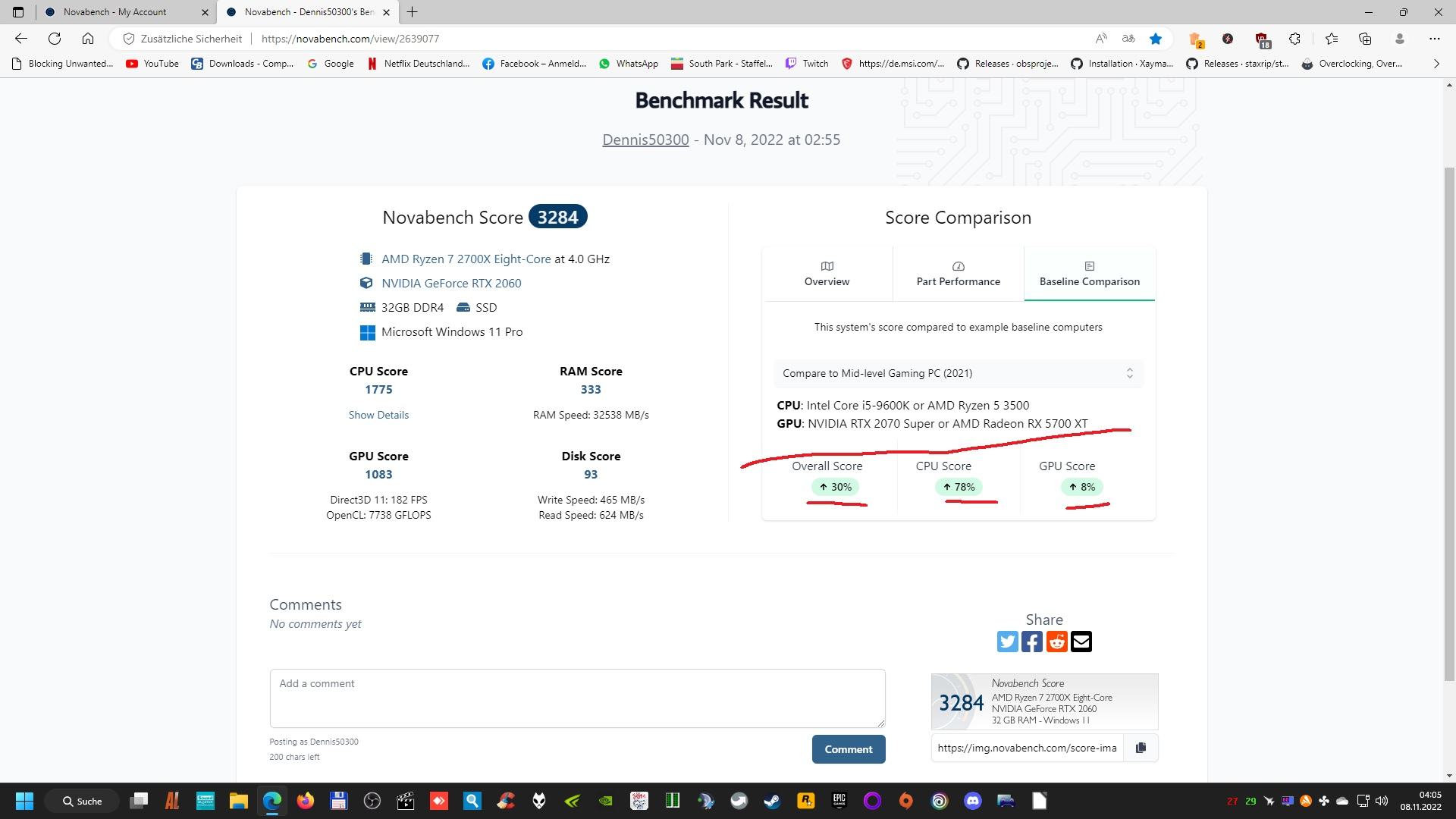This screenshot has height=819, width=1456.
Task: Open browser profile menu
Action: (1400, 39)
